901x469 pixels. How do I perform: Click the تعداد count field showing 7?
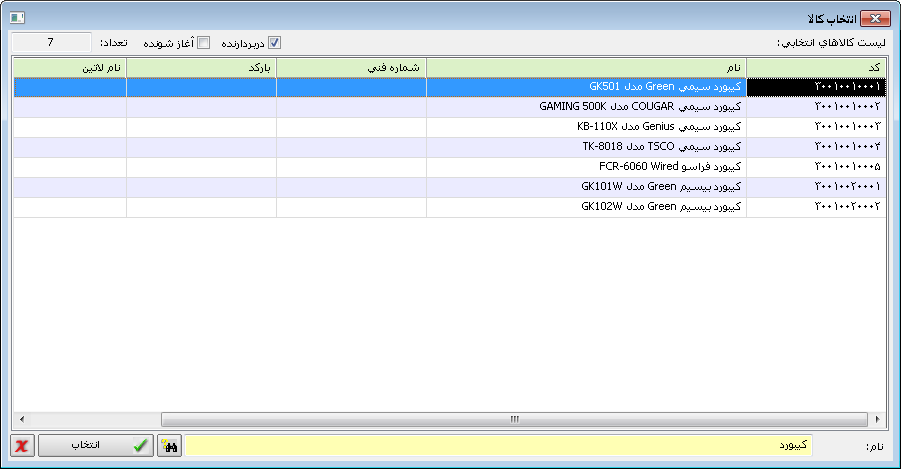(x=51, y=43)
